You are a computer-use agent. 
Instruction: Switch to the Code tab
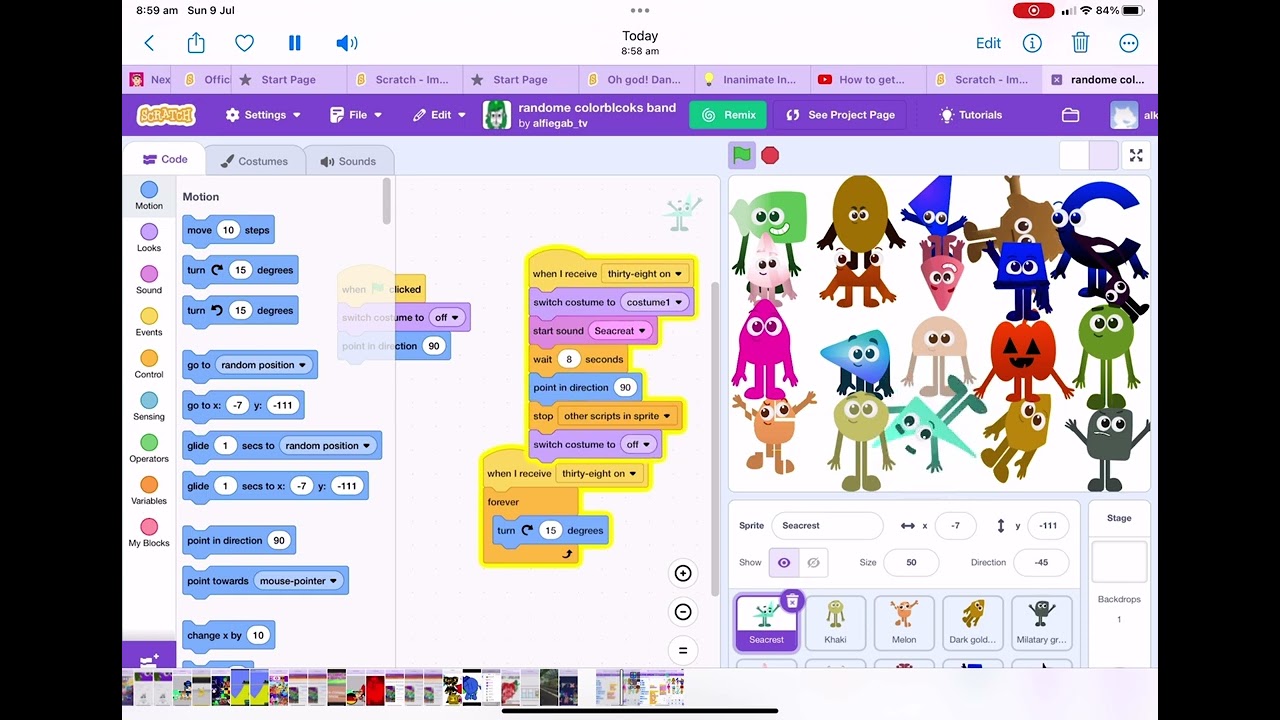[x=164, y=159]
